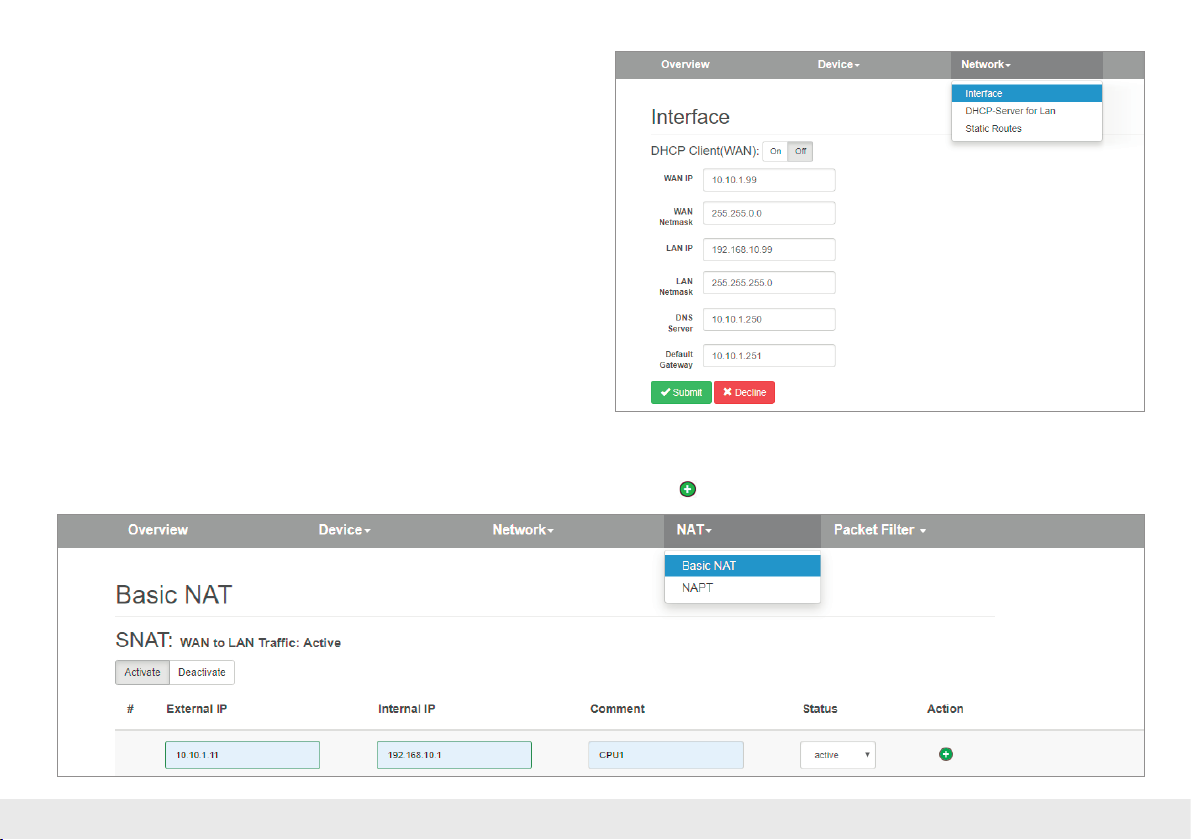The height and width of the screenshot is (840, 1192).
Task: Expand the Packet Filter dropdown menu
Action: pyautogui.click(x=879, y=530)
